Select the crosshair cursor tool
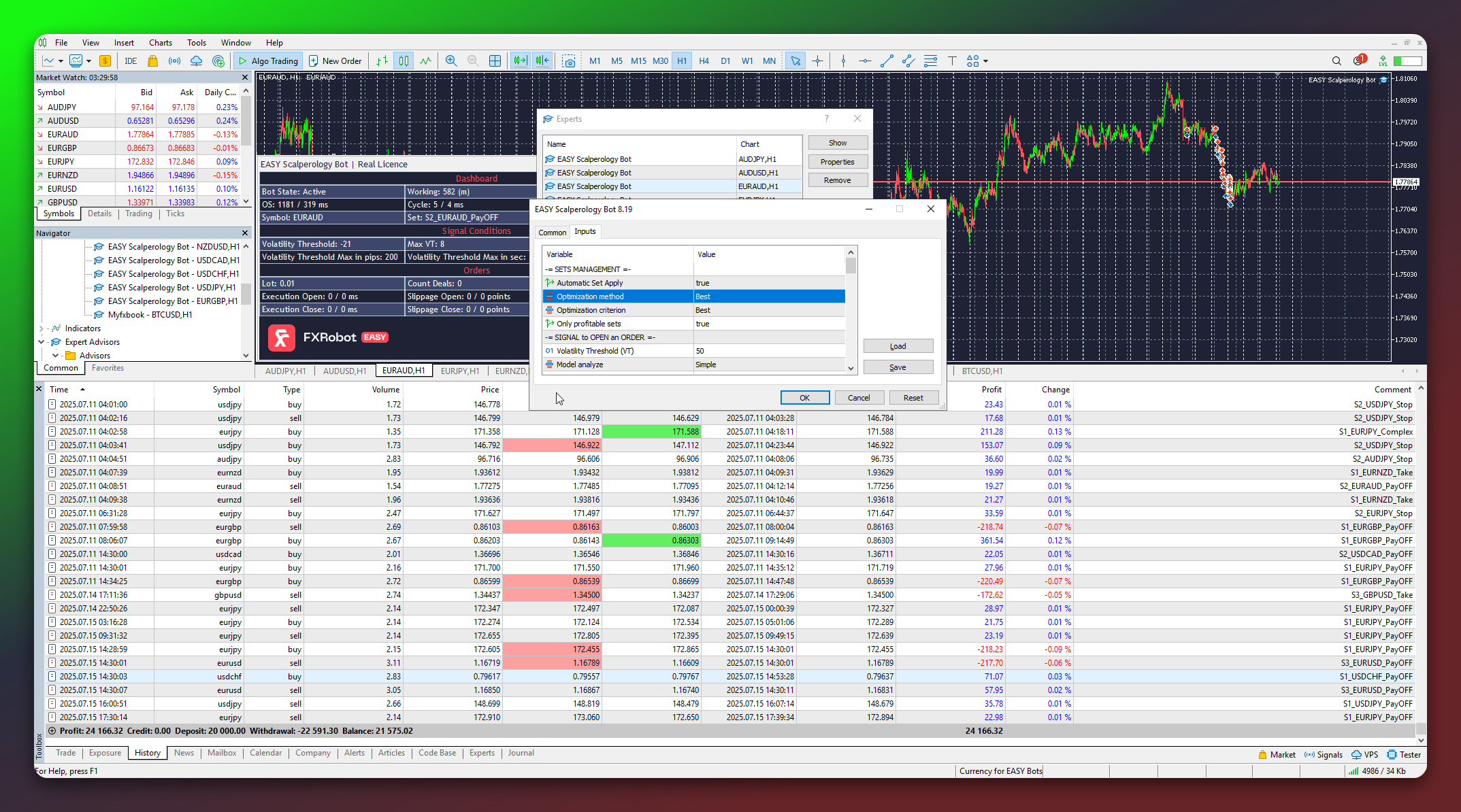Viewport: 1461px width, 812px height. pos(817,61)
